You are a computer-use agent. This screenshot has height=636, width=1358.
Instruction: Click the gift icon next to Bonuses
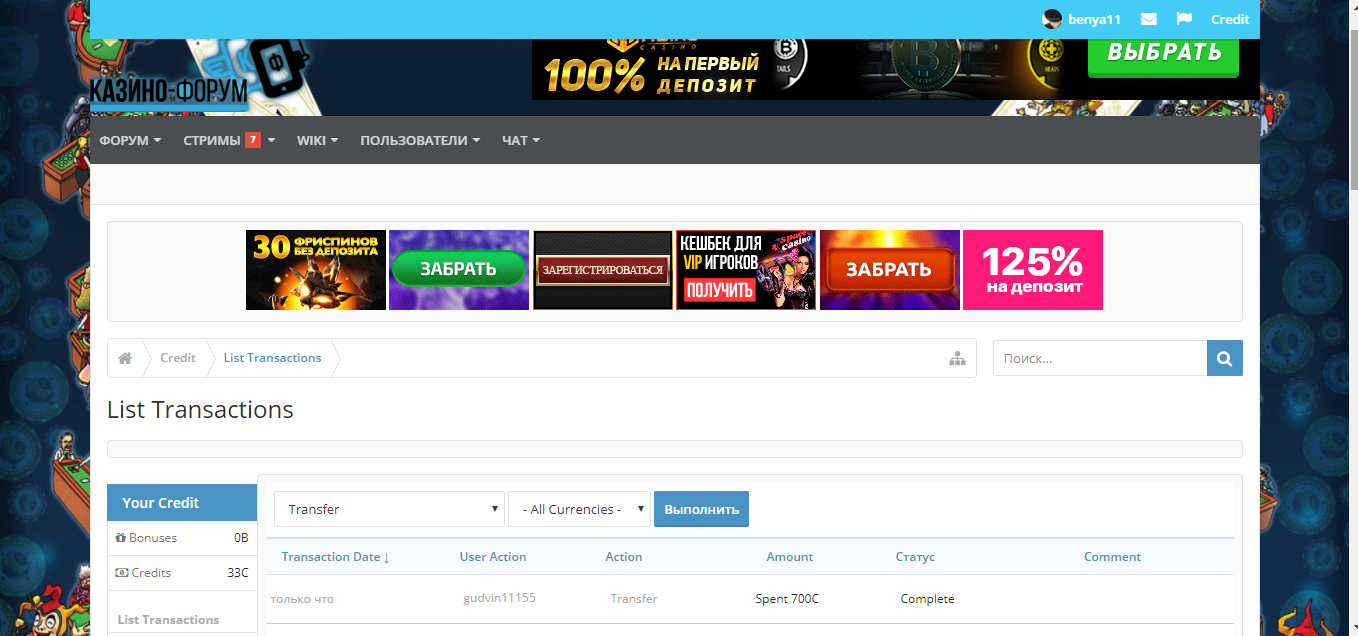[123, 537]
